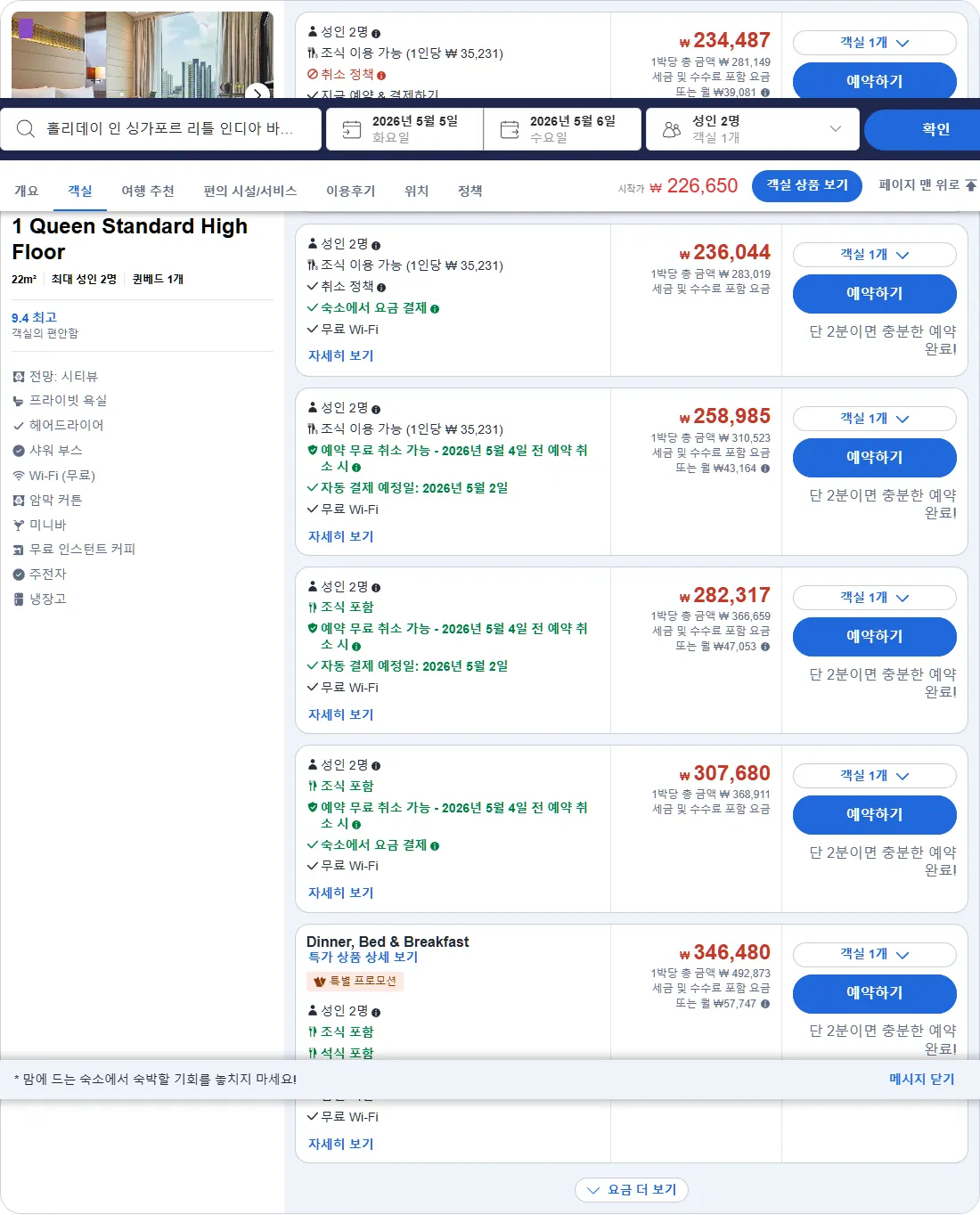The width and height of the screenshot is (980, 1215).
Task: Open 자세히 보기 in the ₩307,680 offer
Action: coord(341,893)
